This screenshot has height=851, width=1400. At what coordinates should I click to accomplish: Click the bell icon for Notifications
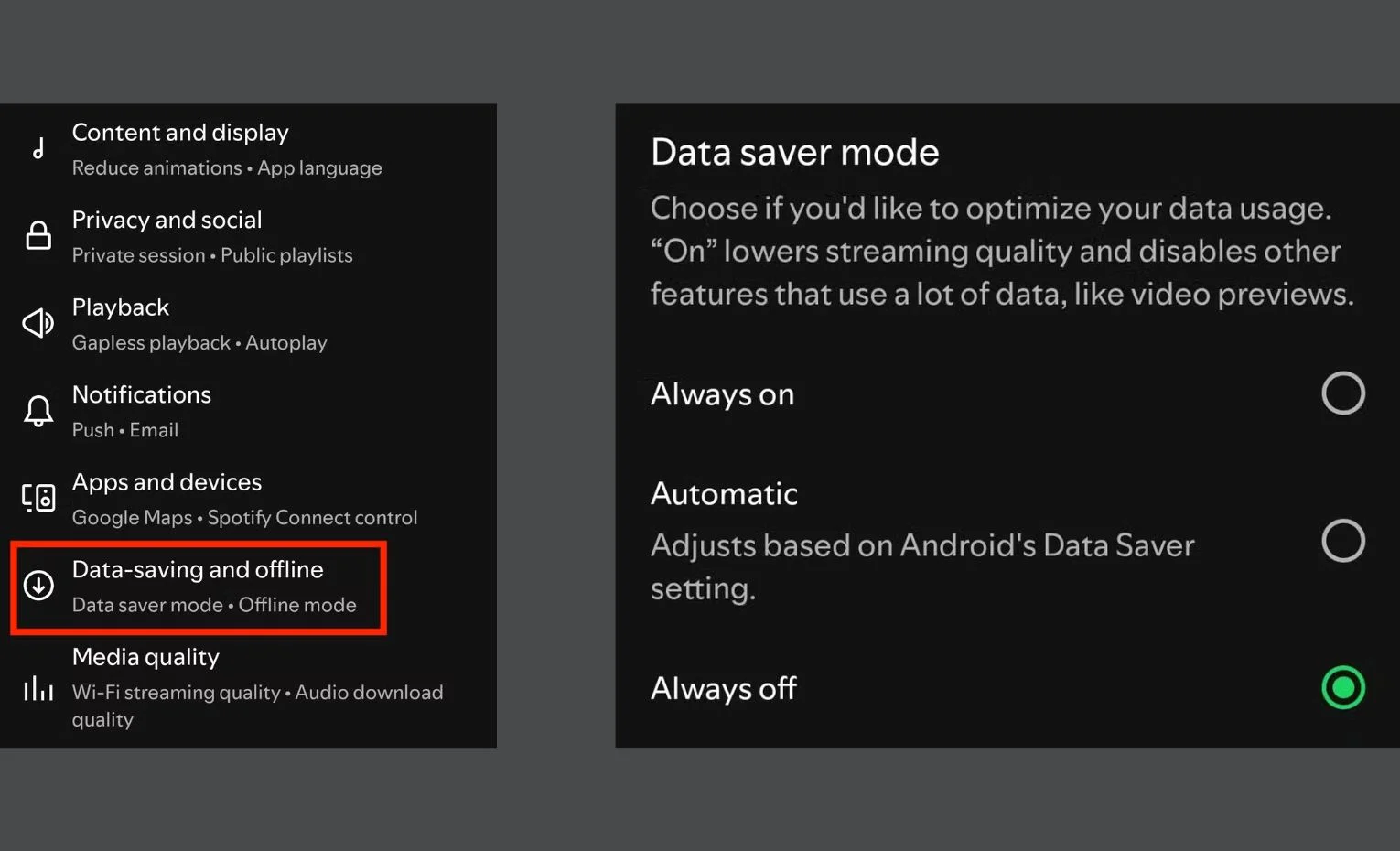pos(38,411)
